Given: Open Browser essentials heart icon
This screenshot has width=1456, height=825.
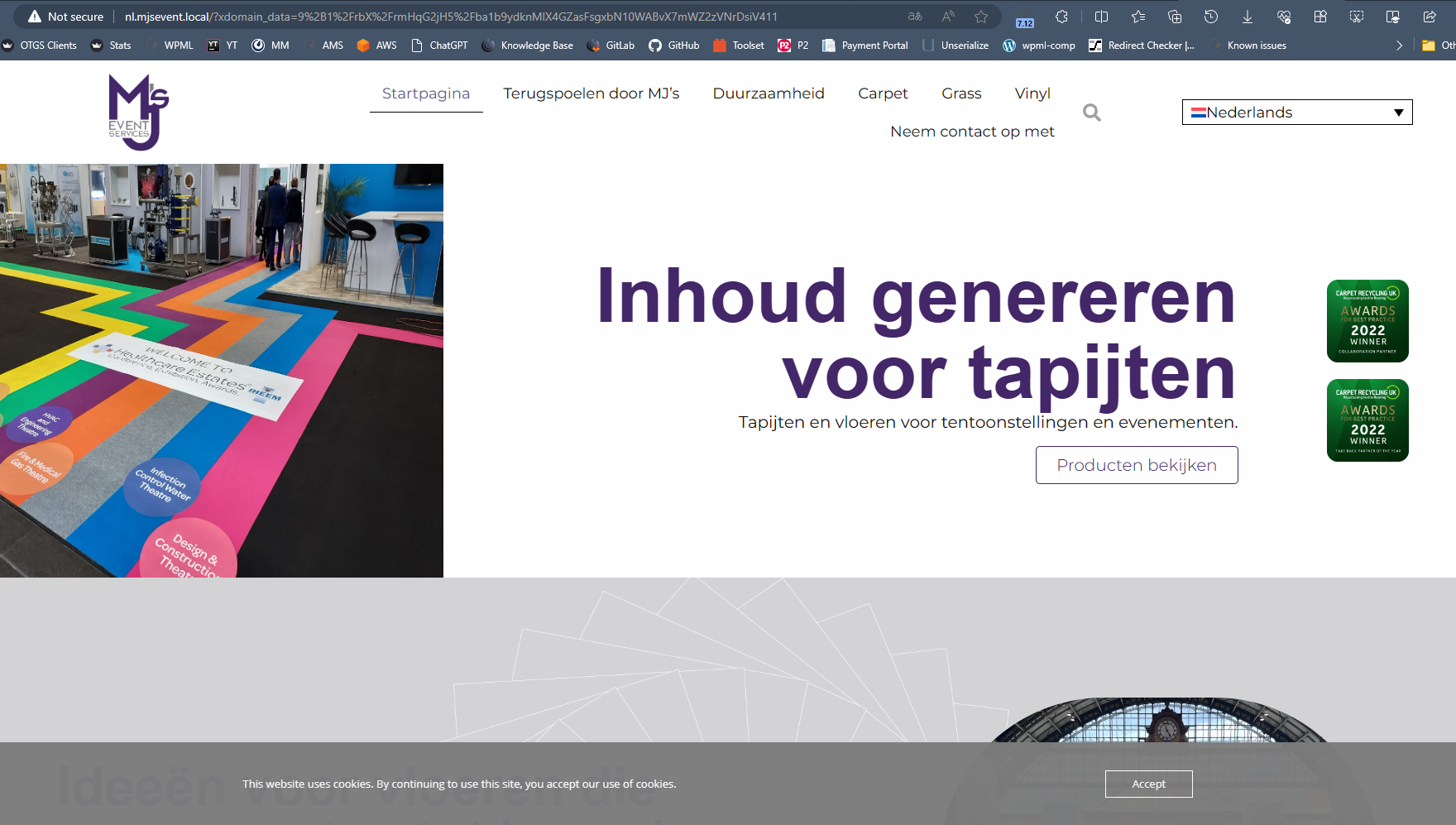Looking at the screenshot, I should [1284, 17].
